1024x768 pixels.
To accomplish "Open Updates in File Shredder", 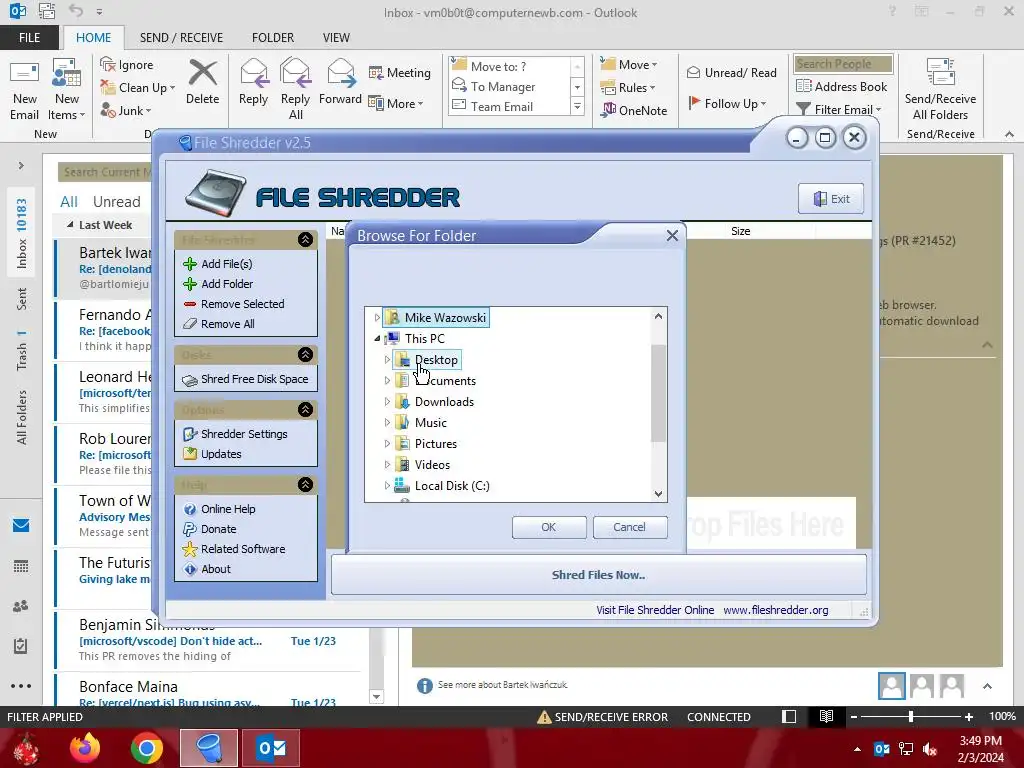I will tap(212, 454).
